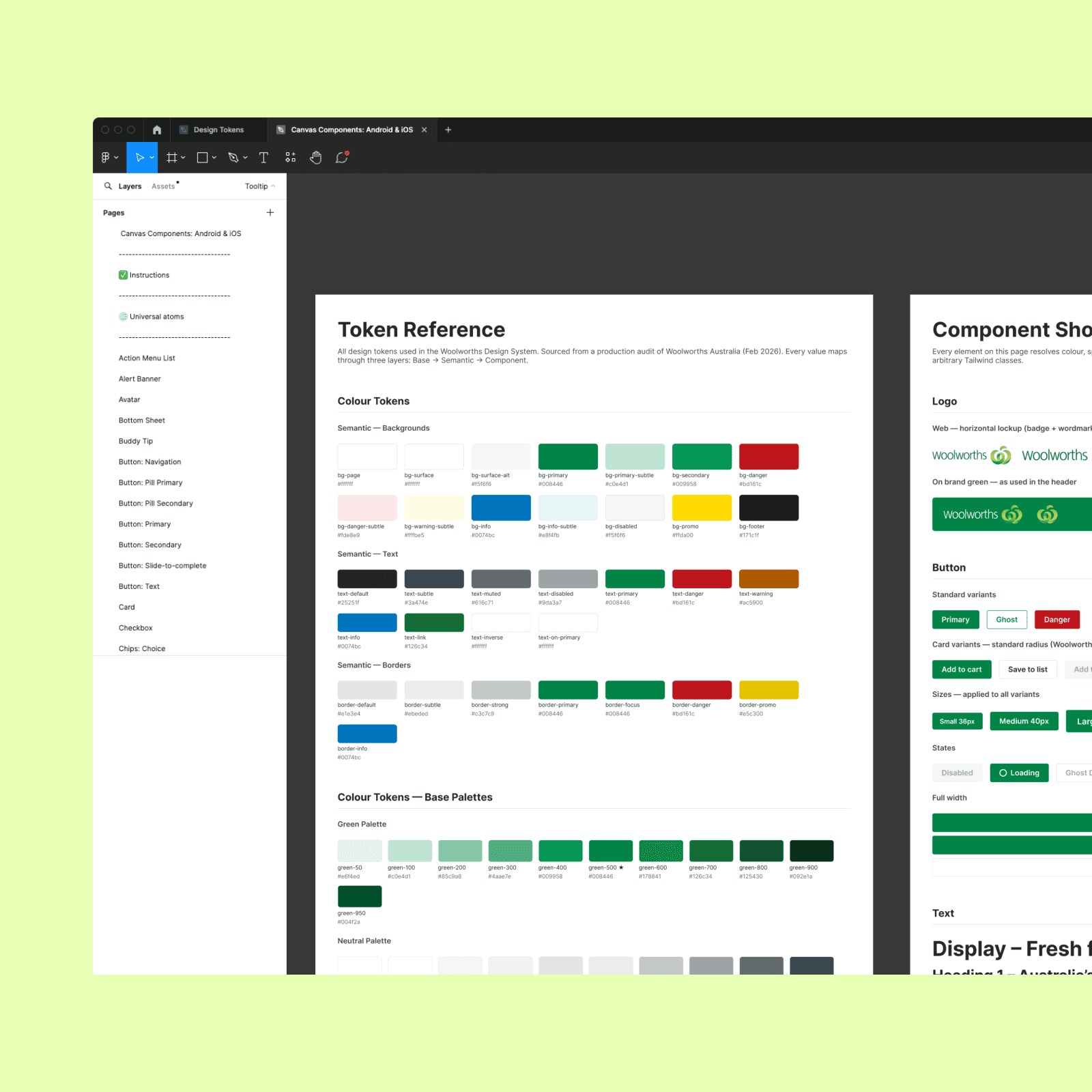Open the Tooltip page dropdown
The height and width of the screenshot is (1092, 1092).
tap(260, 186)
